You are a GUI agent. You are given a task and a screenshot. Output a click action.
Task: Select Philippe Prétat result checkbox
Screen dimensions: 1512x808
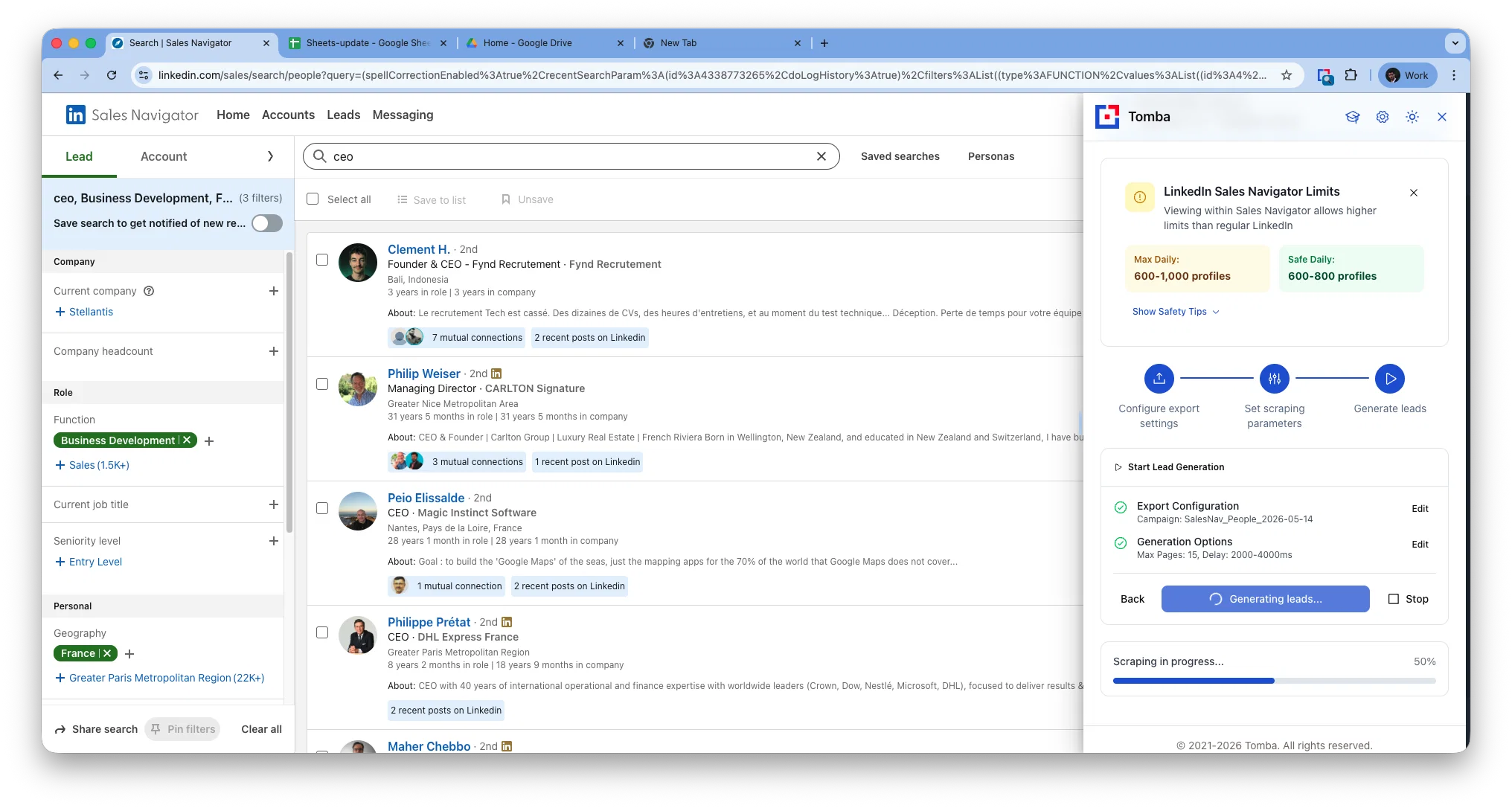point(322,632)
